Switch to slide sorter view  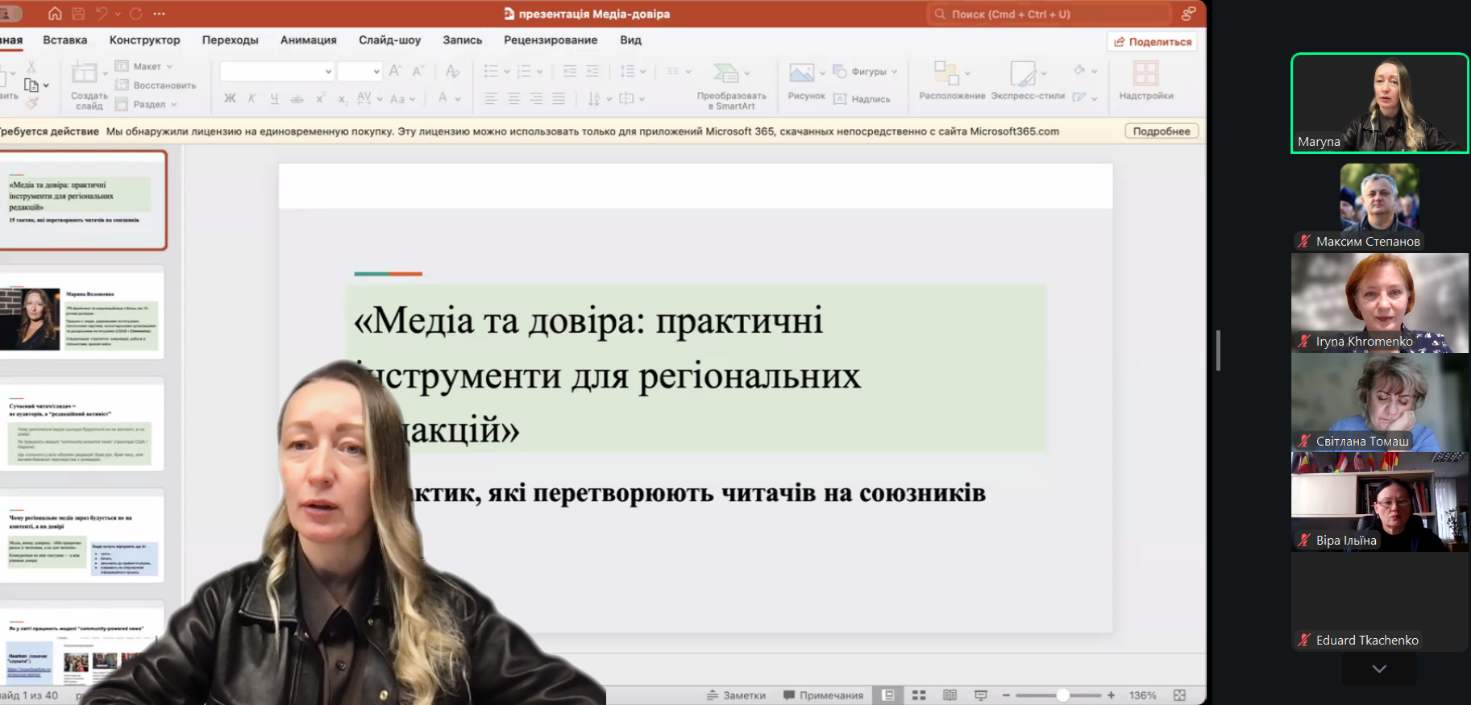point(918,693)
